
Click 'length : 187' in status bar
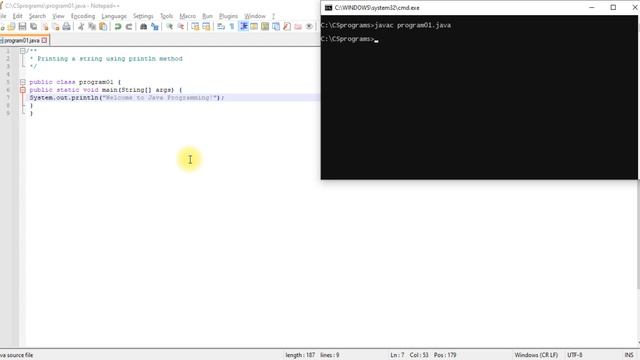click(300, 355)
